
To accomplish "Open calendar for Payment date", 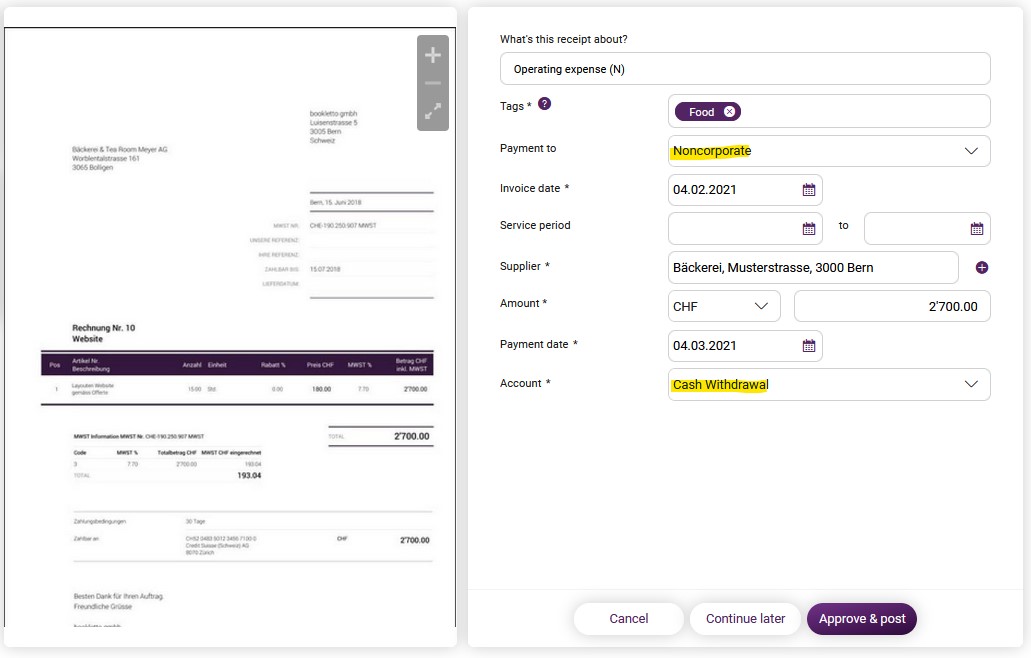I will [x=809, y=346].
